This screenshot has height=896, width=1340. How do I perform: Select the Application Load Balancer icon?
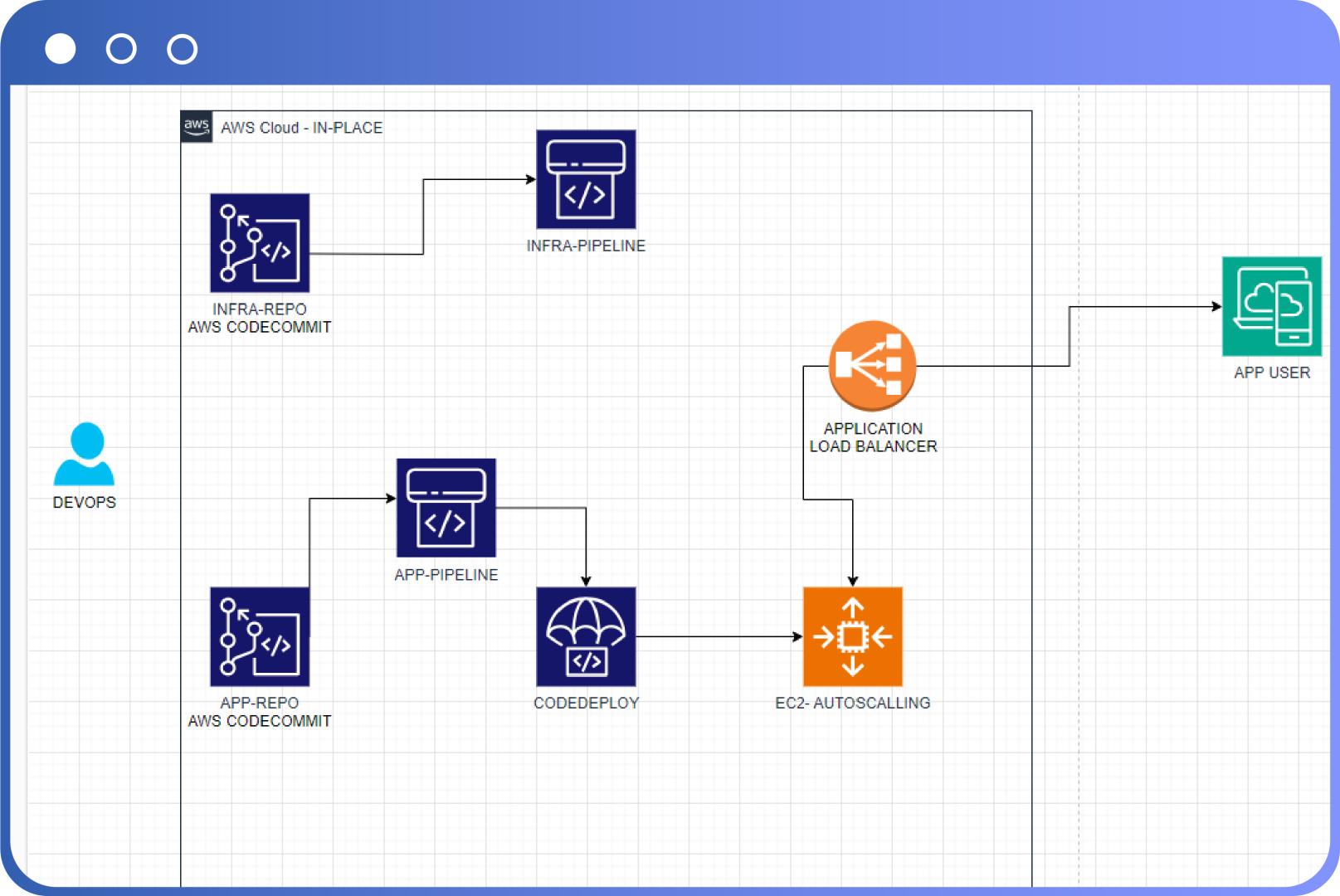[872, 366]
